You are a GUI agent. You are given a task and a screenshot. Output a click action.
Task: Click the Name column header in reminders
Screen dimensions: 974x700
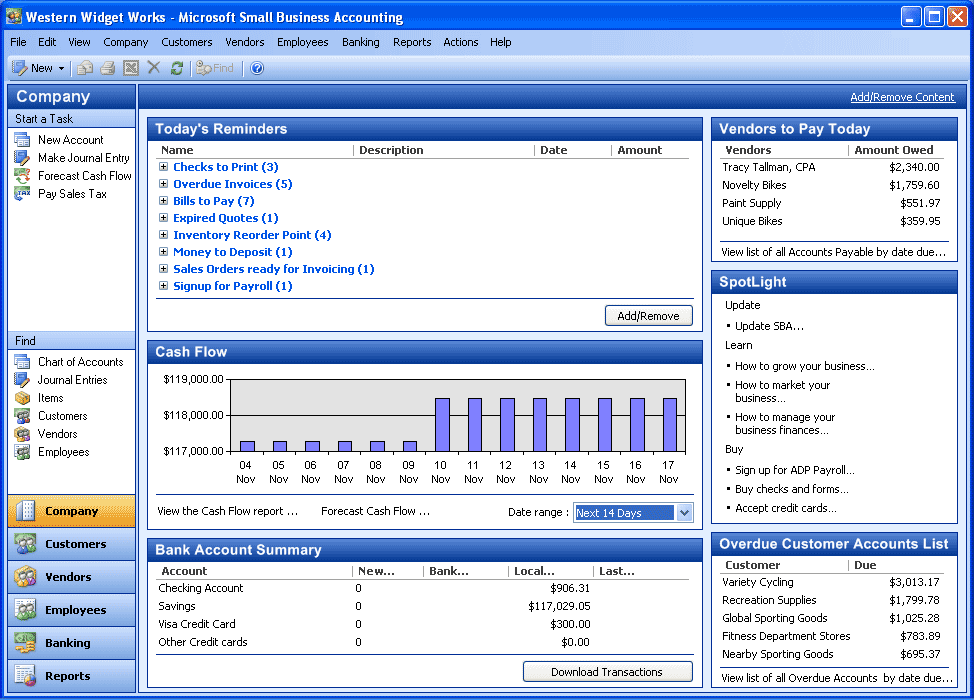177,150
